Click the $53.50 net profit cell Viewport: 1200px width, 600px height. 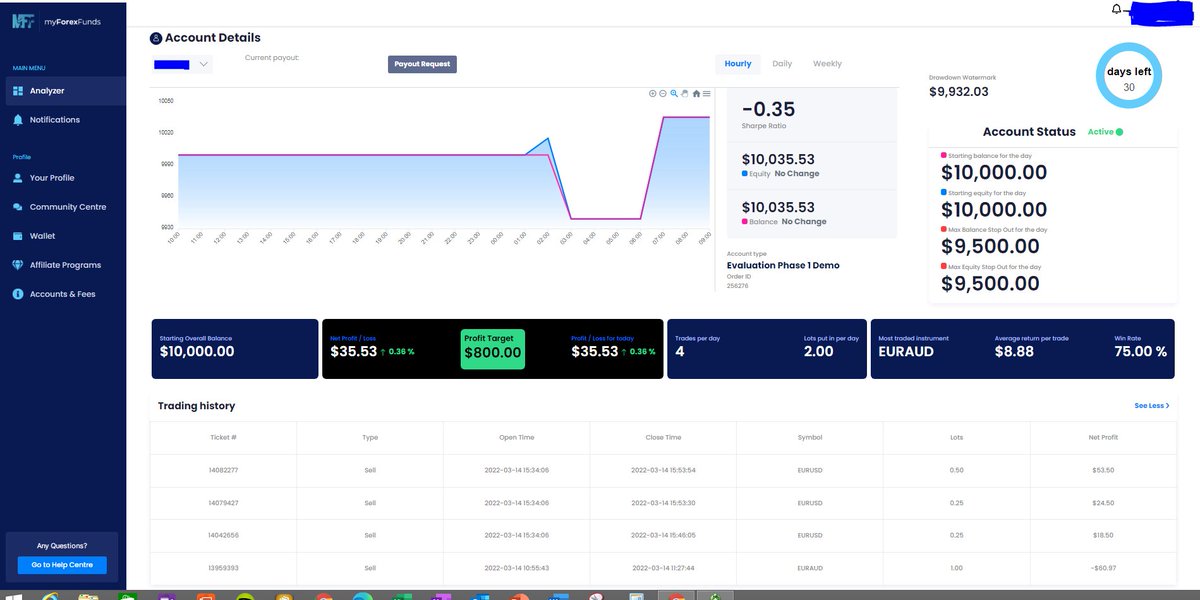coord(1104,470)
